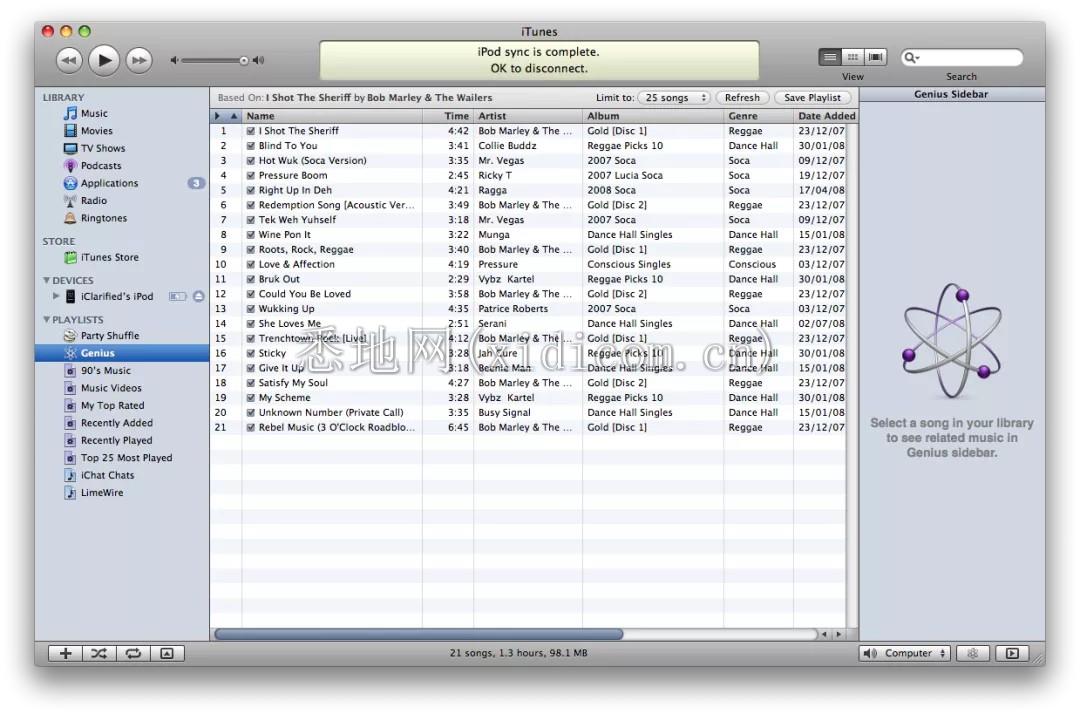Uncheck the Pressure Boom checkbox
1080x714 pixels.
click(251, 176)
